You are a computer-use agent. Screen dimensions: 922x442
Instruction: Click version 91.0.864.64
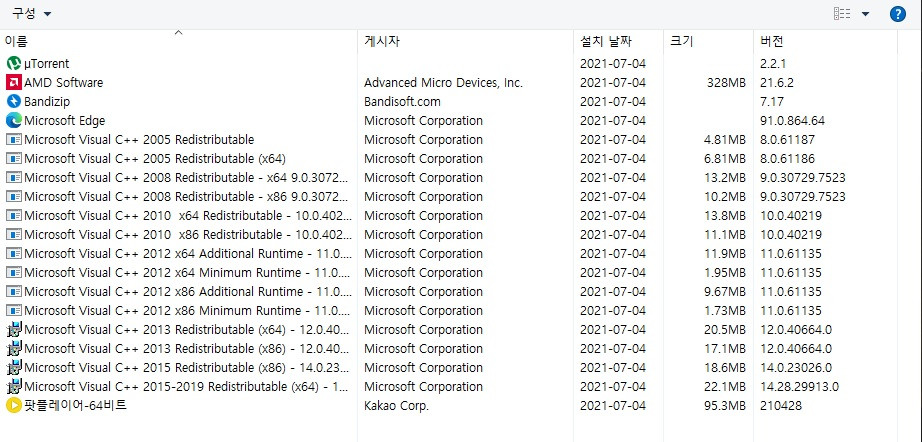point(793,120)
